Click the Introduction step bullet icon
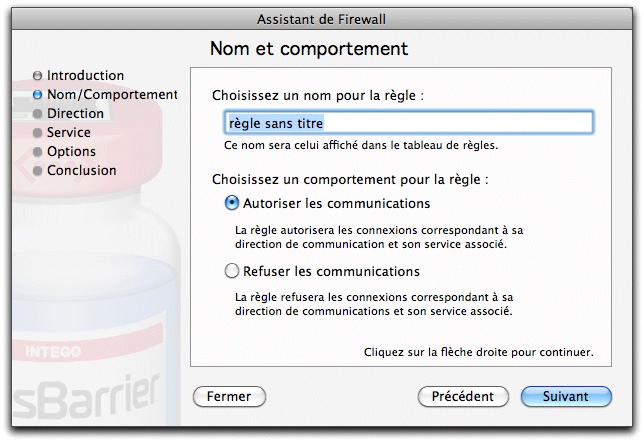Screen dimensions: 644x442 tap(37, 76)
